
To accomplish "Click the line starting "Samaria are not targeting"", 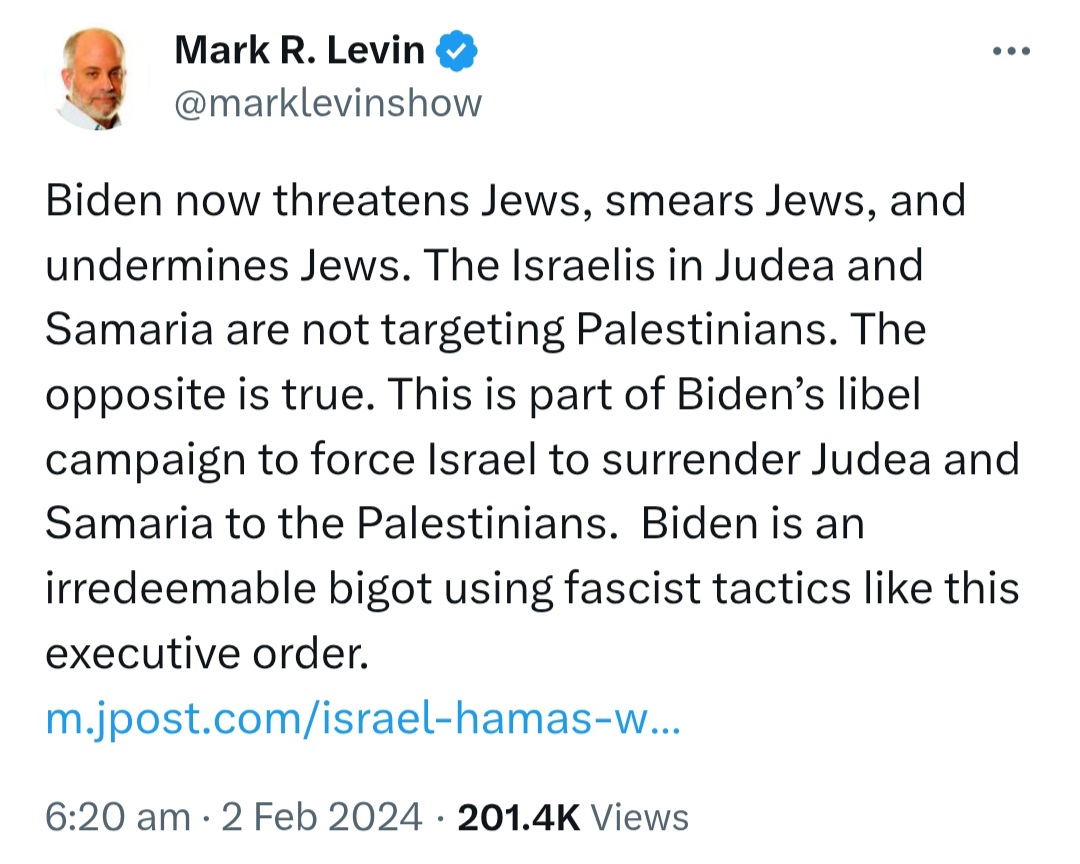I will point(486,329).
